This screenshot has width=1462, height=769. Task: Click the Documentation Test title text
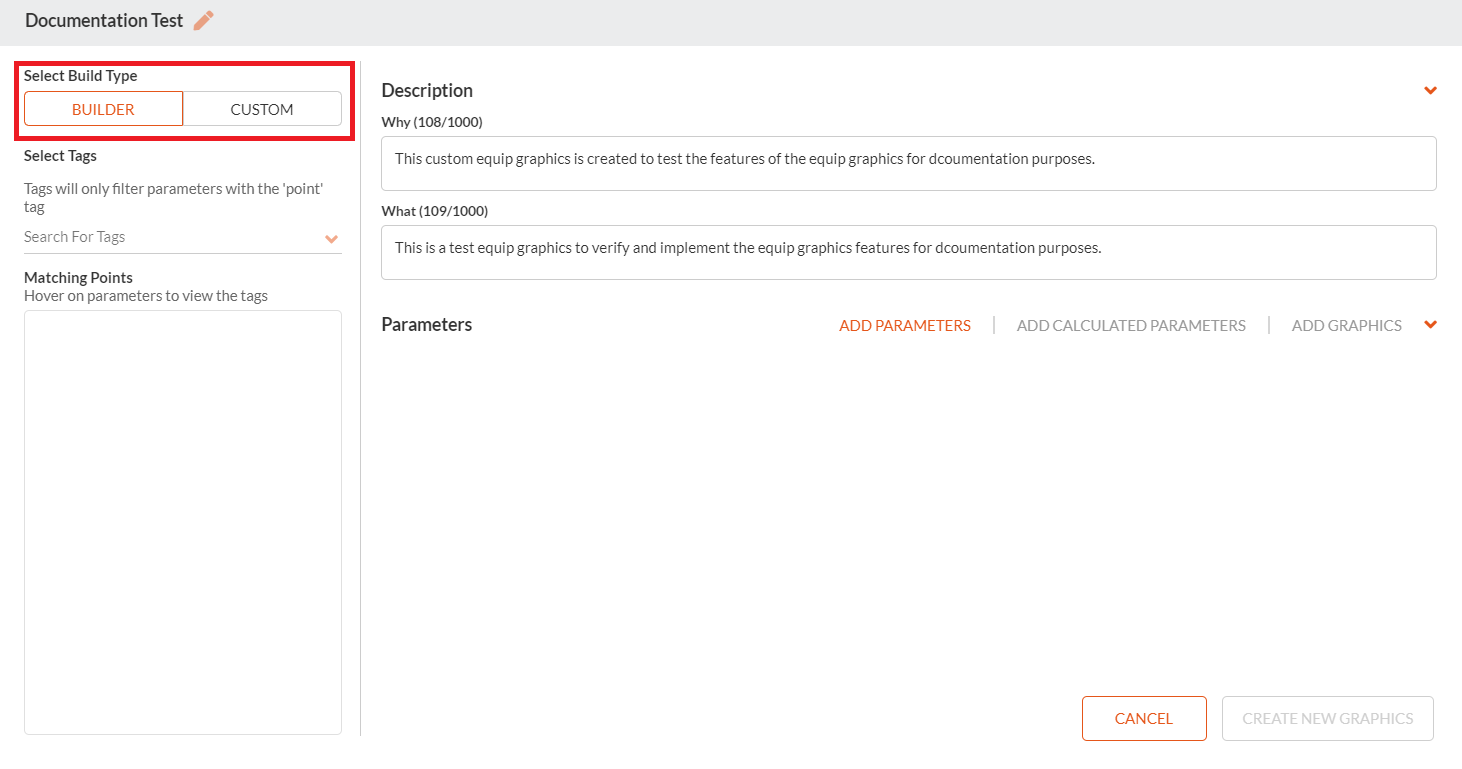click(x=104, y=20)
